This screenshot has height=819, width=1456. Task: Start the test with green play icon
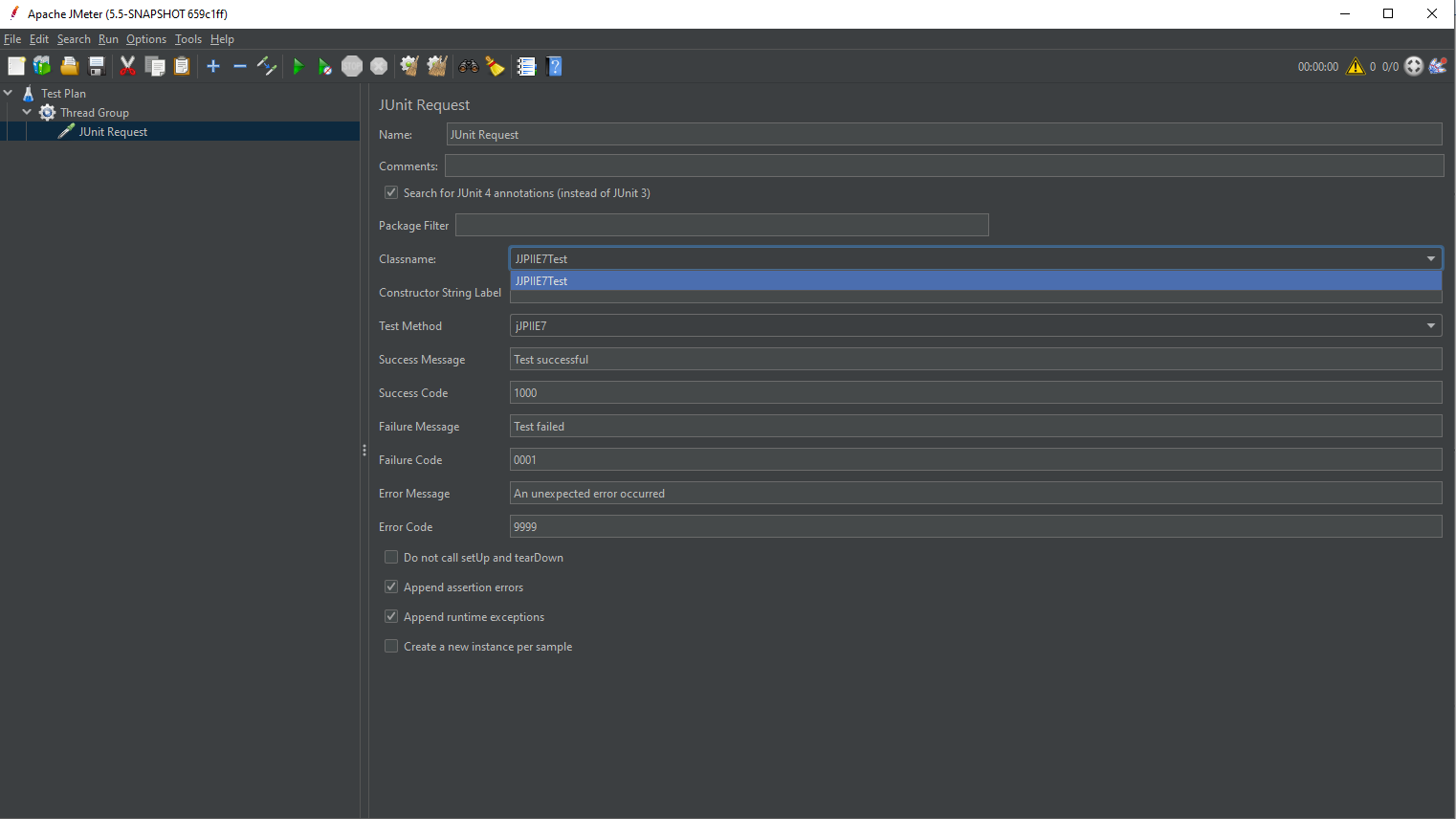(x=298, y=66)
